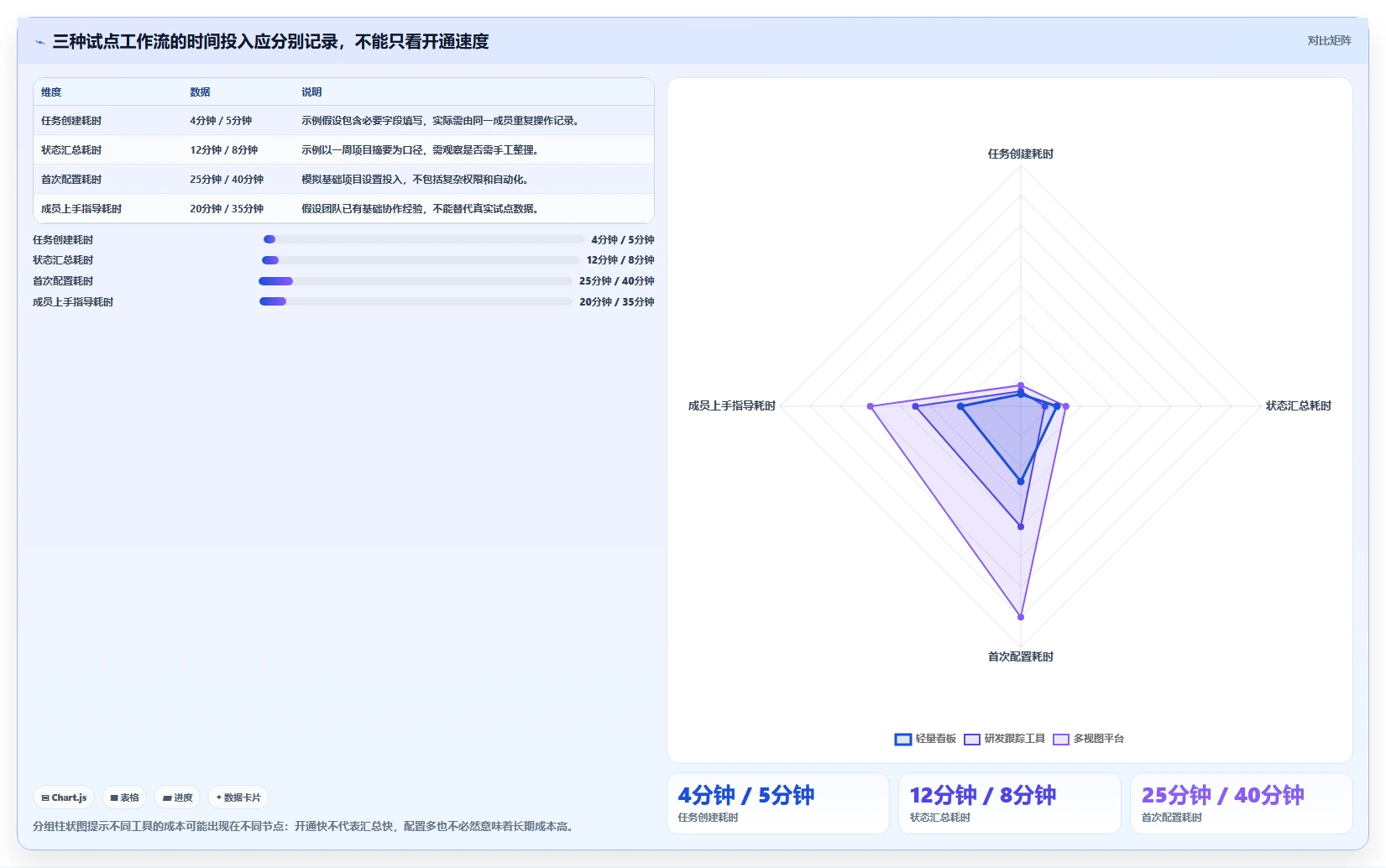The image size is (1386, 868).
Task: Click the table cell 12分钟 / 8分钟
Action: coord(223,150)
